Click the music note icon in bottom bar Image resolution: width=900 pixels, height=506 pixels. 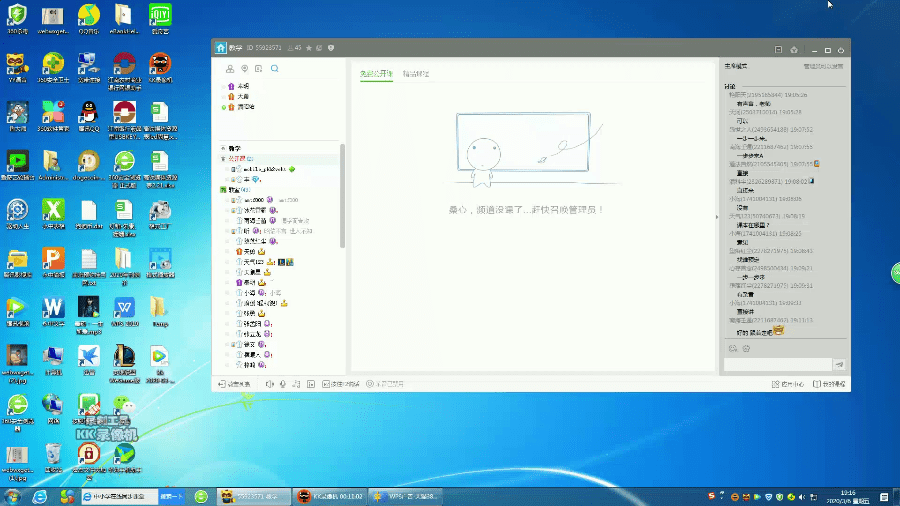point(296,384)
